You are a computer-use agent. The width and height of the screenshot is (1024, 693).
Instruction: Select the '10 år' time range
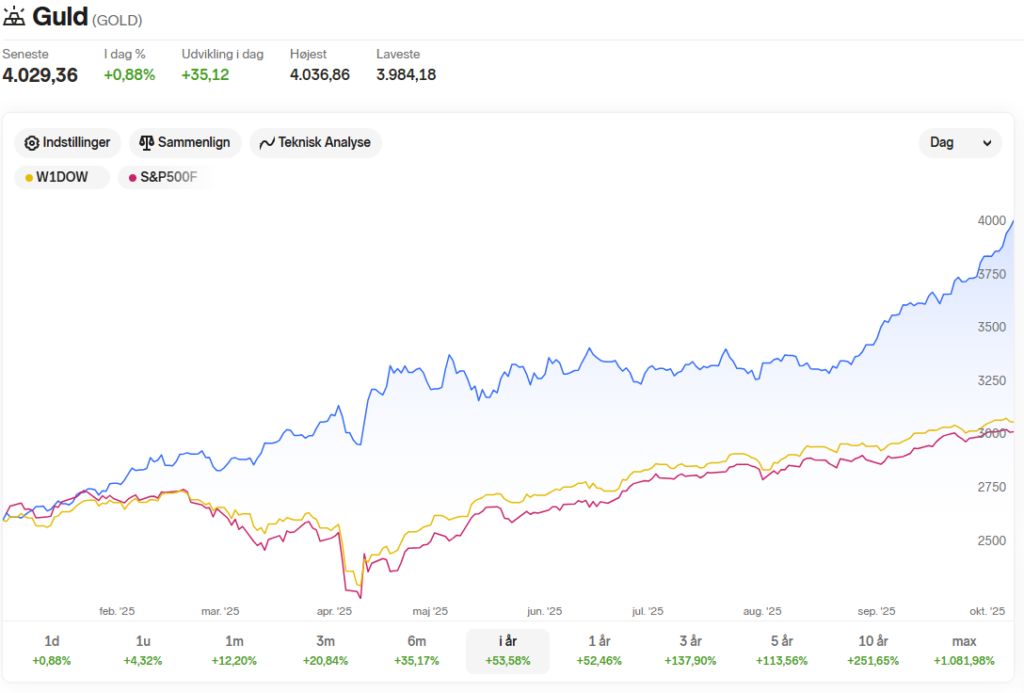pyautogui.click(x=872, y=651)
